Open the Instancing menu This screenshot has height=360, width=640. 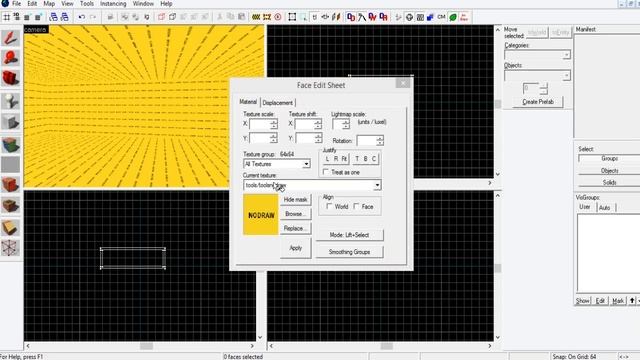pos(113,4)
